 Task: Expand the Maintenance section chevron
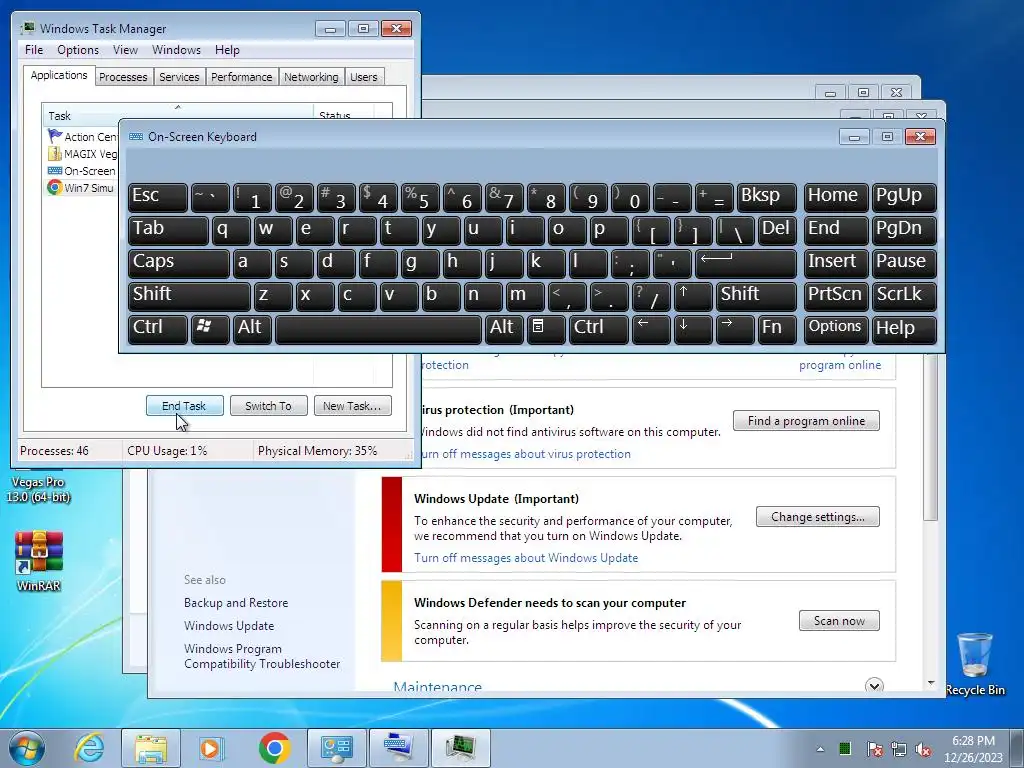pyautogui.click(x=874, y=686)
